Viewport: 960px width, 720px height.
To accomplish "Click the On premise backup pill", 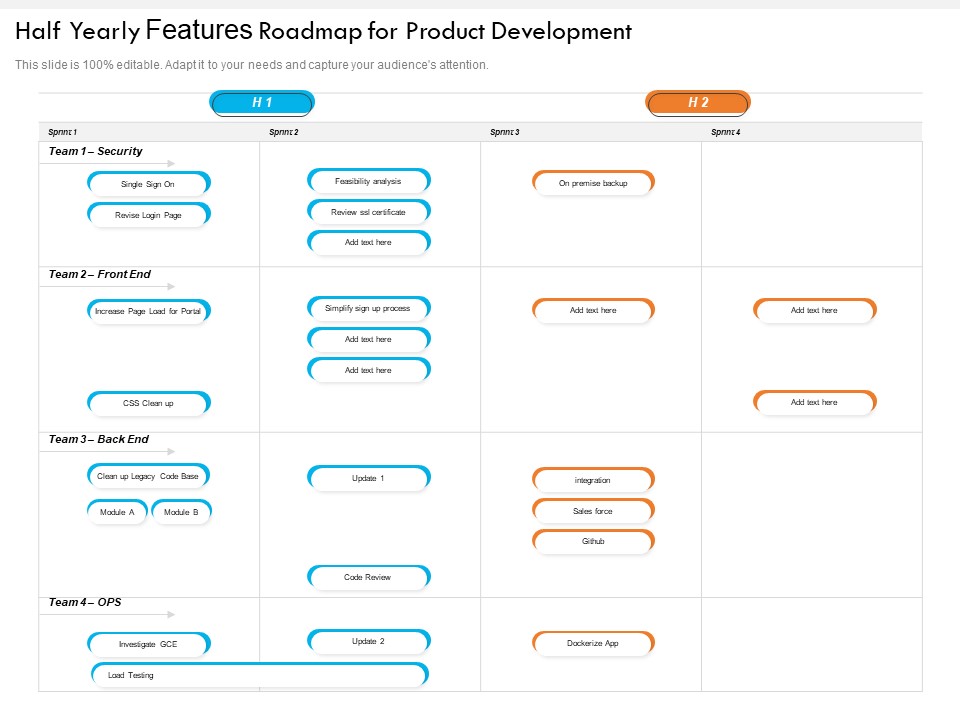I will (x=593, y=182).
